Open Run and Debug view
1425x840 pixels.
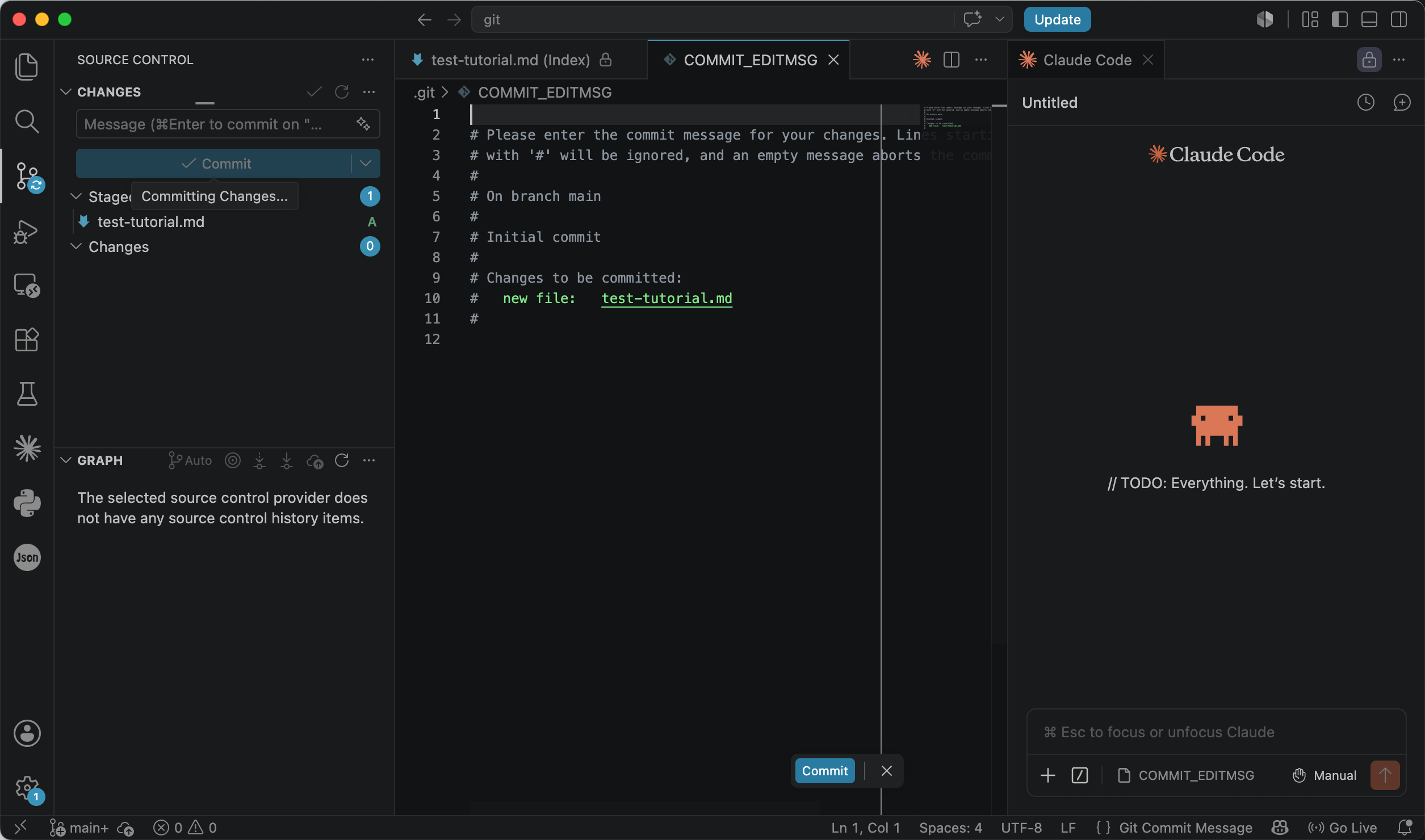tap(27, 231)
